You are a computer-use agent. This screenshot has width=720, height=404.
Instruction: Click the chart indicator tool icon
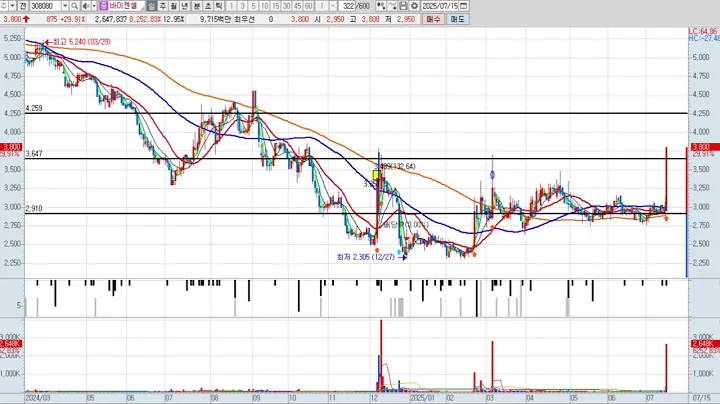pos(381,6)
